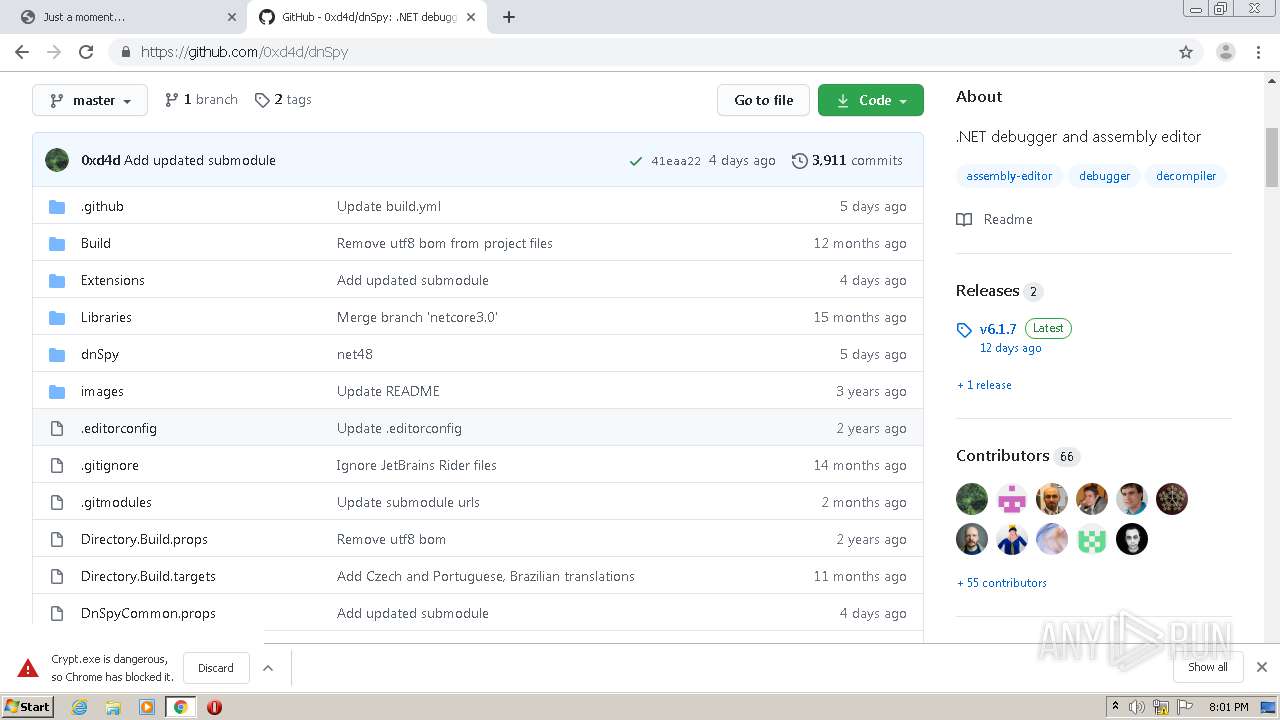Click the Go to file button
This screenshot has height=720, width=1280.
(x=763, y=100)
